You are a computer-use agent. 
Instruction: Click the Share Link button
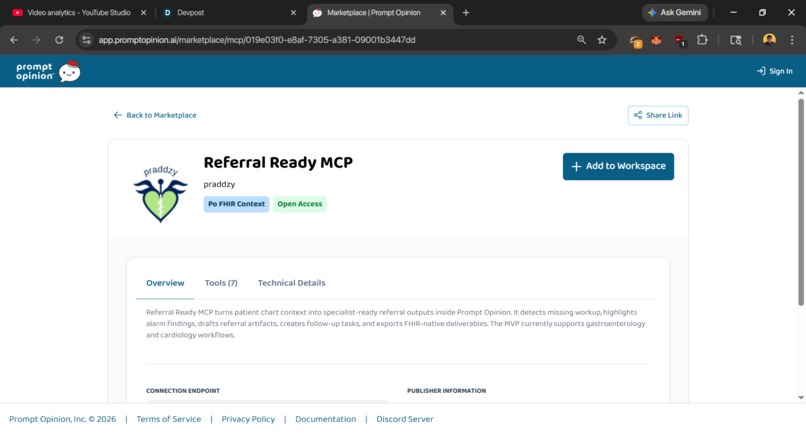point(658,115)
